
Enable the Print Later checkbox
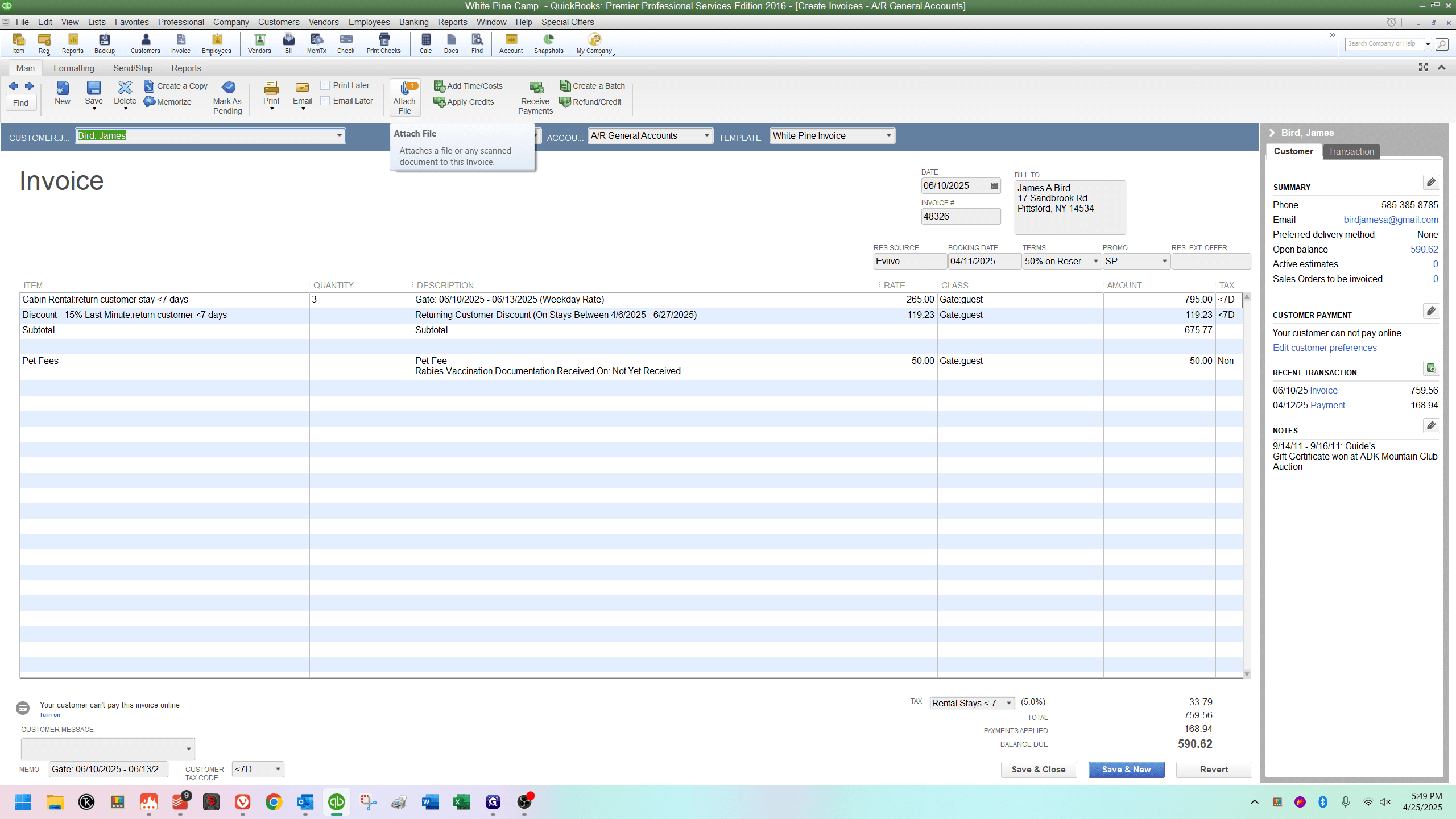325,85
